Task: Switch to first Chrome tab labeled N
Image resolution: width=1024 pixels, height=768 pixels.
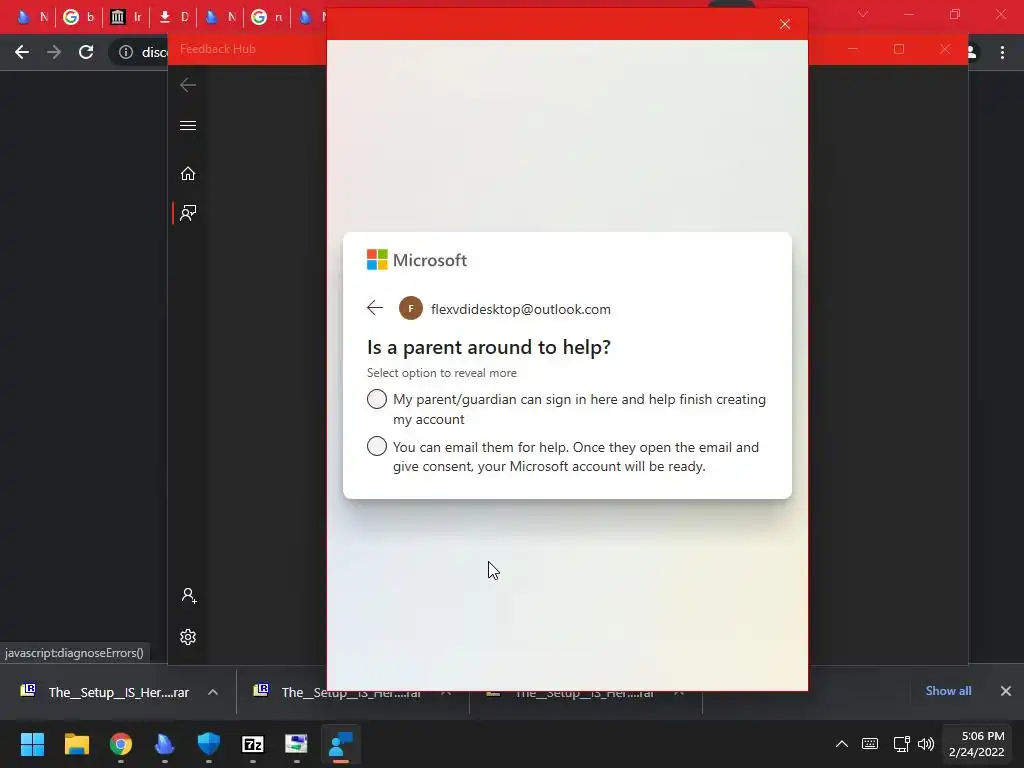Action: coord(31,17)
